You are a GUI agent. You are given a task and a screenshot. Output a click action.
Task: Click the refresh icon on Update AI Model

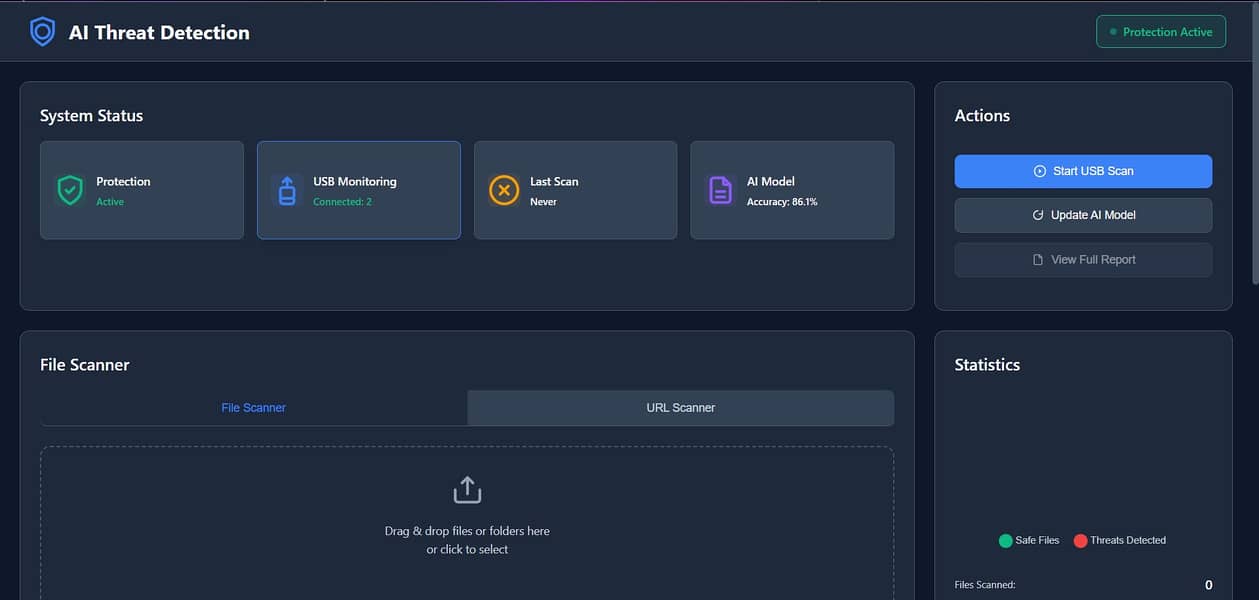pyautogui.click(x=1038, y=215)
